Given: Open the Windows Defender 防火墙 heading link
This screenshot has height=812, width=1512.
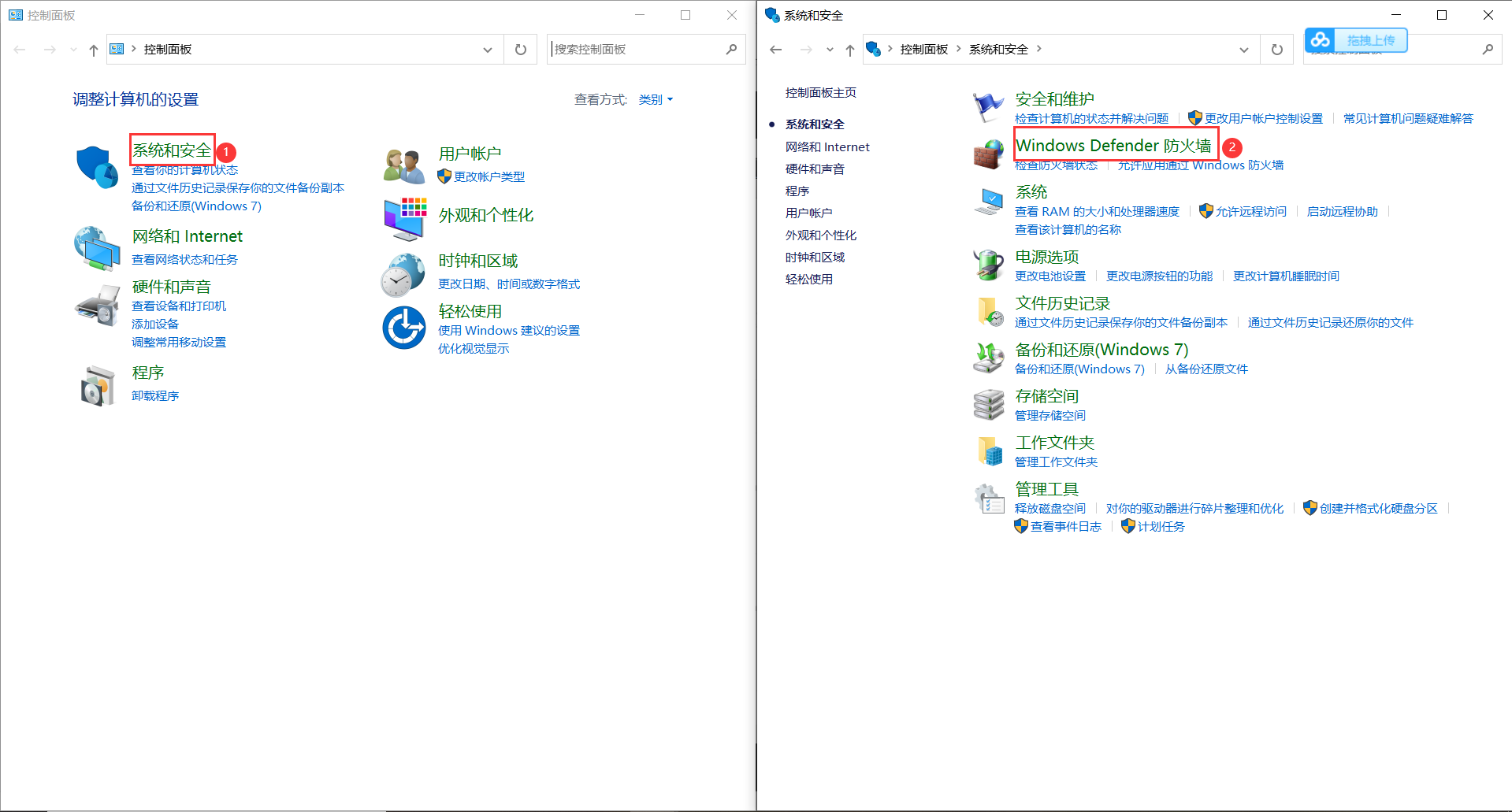Looking at the screenshot, I should click(1113, 146).
